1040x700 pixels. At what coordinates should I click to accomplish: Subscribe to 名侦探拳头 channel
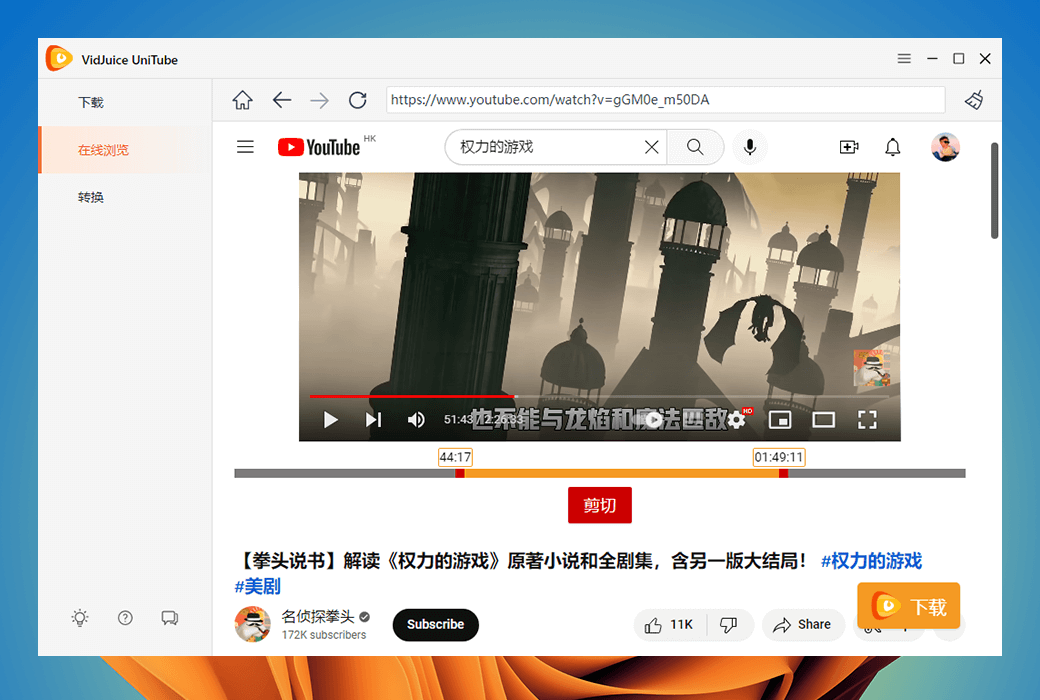tap(435, 624)
